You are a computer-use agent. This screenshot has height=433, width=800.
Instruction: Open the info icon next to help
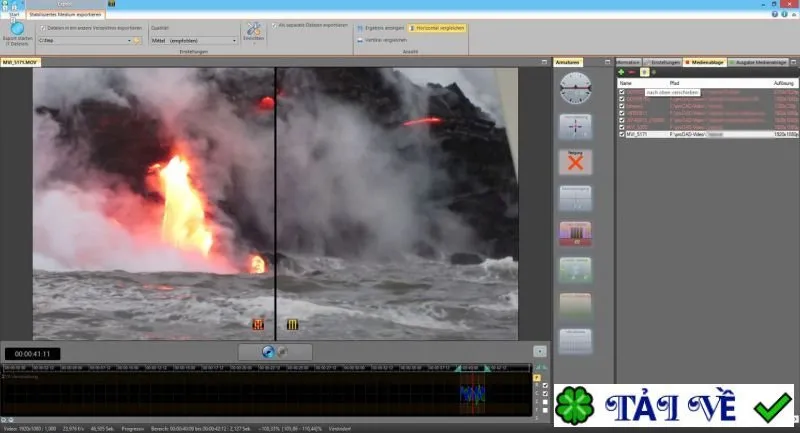784,14
